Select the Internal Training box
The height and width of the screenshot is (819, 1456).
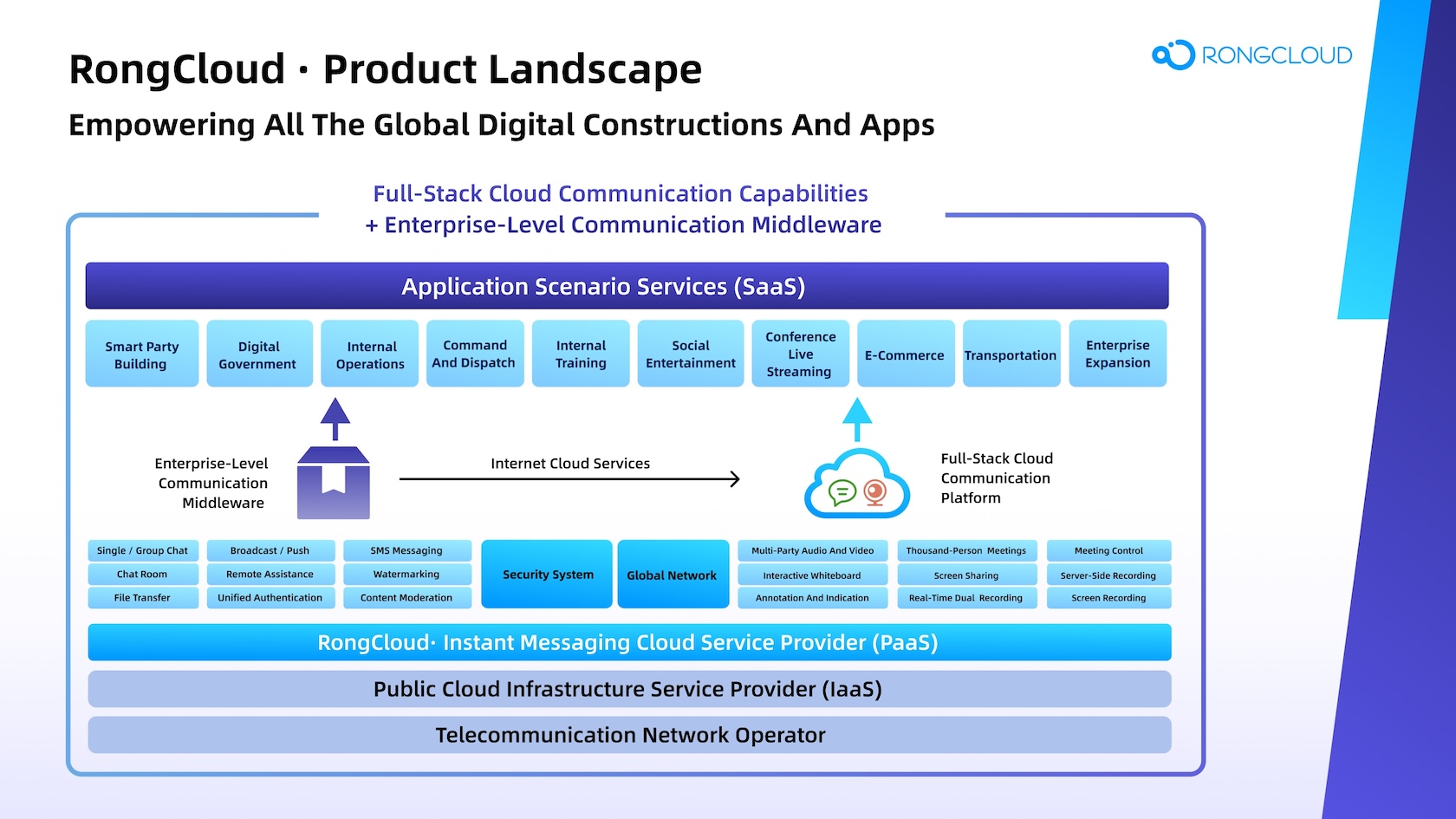pos(581,354)
